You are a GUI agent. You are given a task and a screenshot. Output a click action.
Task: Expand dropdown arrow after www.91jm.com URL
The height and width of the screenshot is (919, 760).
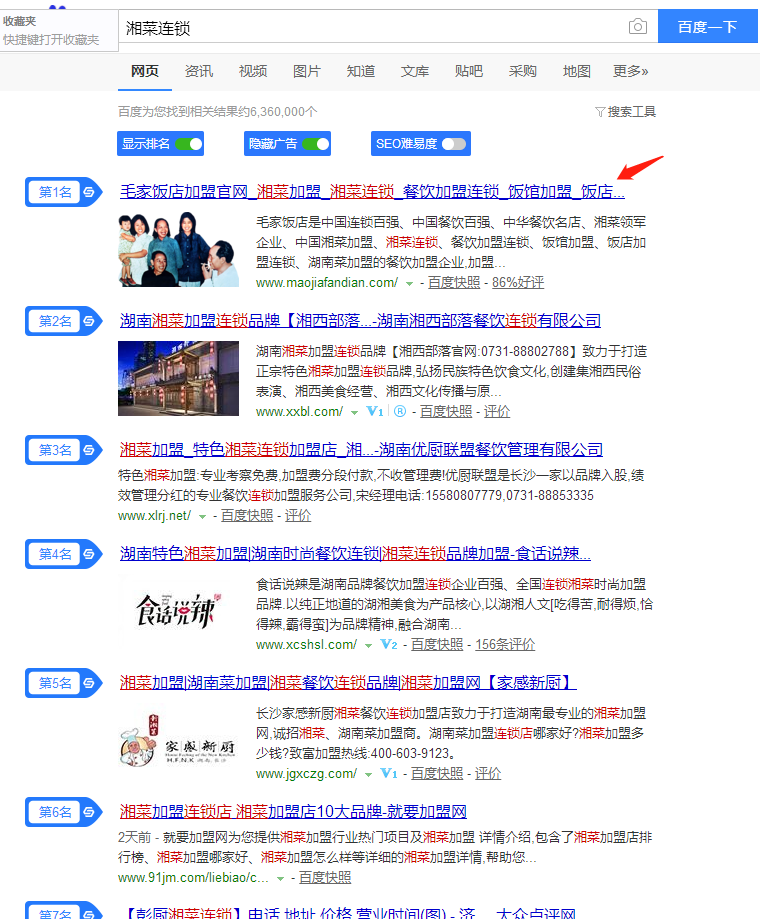coord(280,879)
